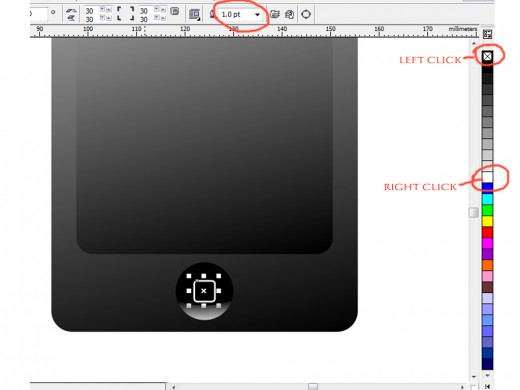520x390 pixels.
Task: Click the wrap paragraph text icon
Action: (x=194, y=15)
